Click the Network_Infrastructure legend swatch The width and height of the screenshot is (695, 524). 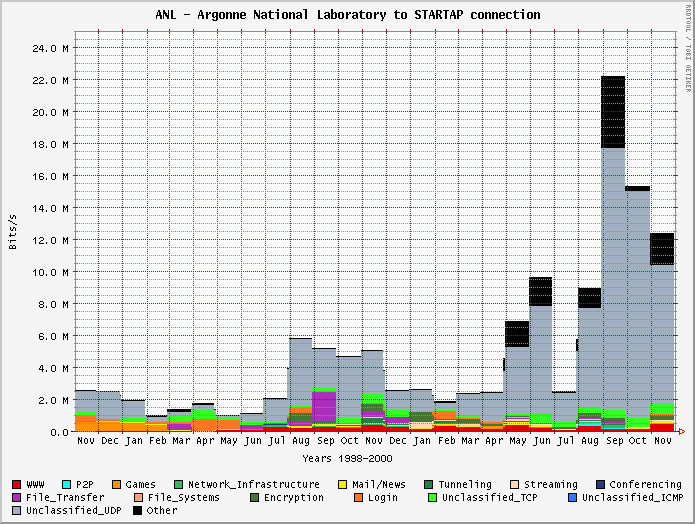coord(179,485)
